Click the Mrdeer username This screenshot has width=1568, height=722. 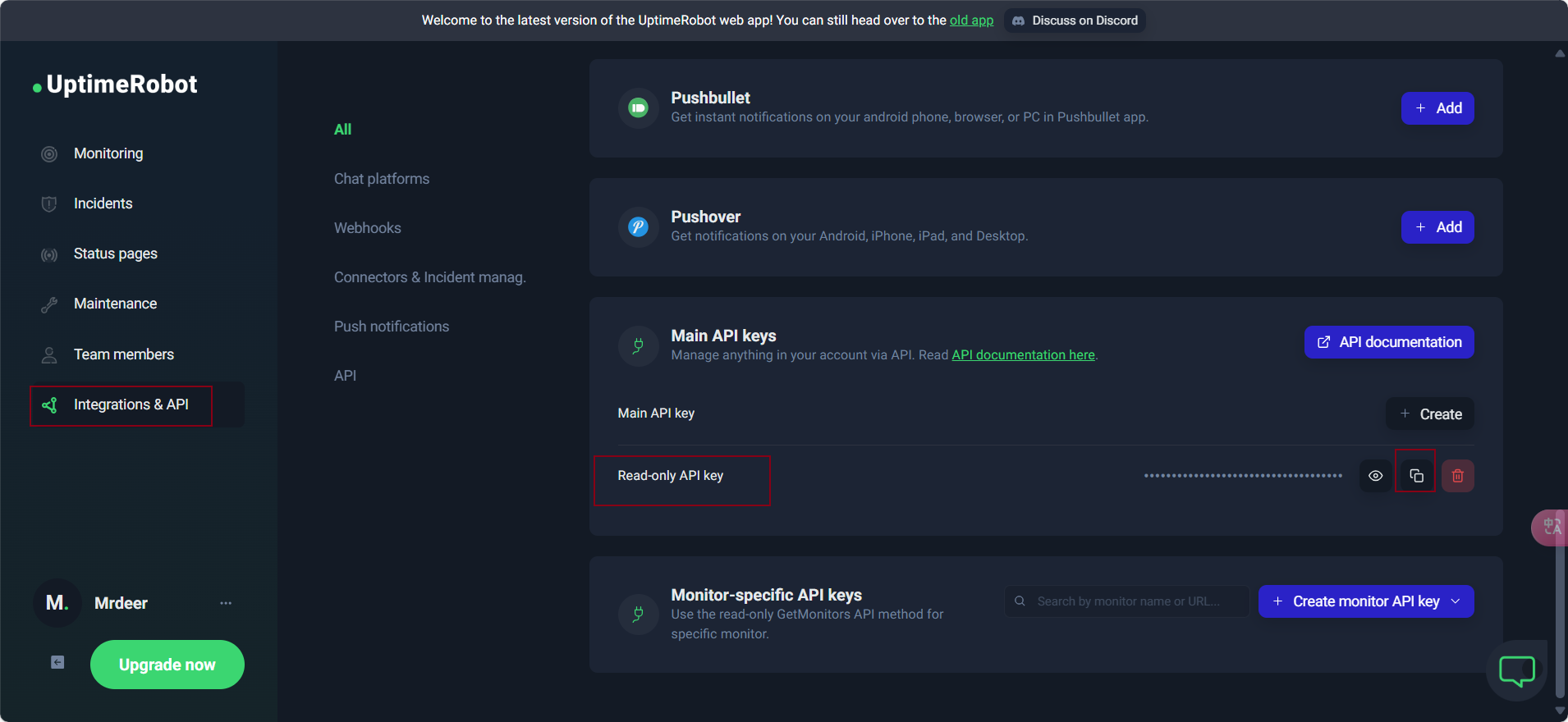point(121,603)
